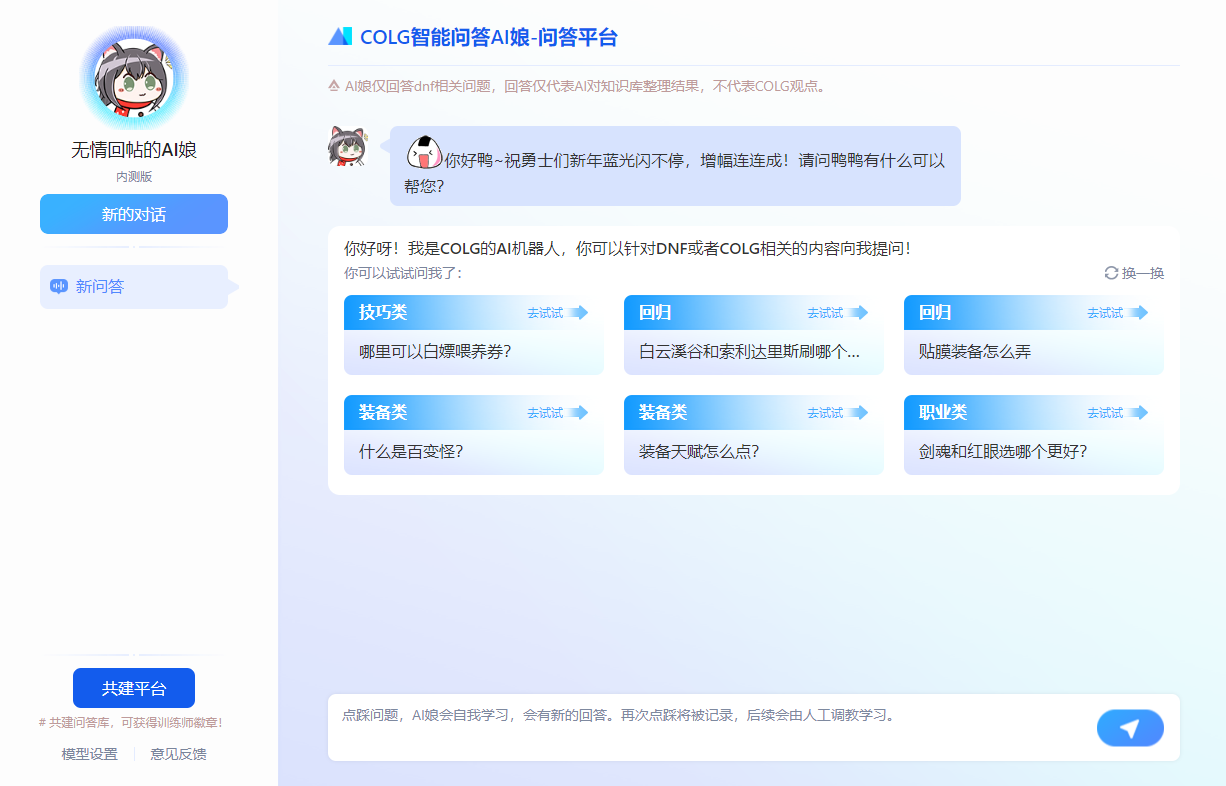Viewport: 1226px width, 786px height.
Task: Click the refresh icon next to 换一换
Action: coord(1111,273)
